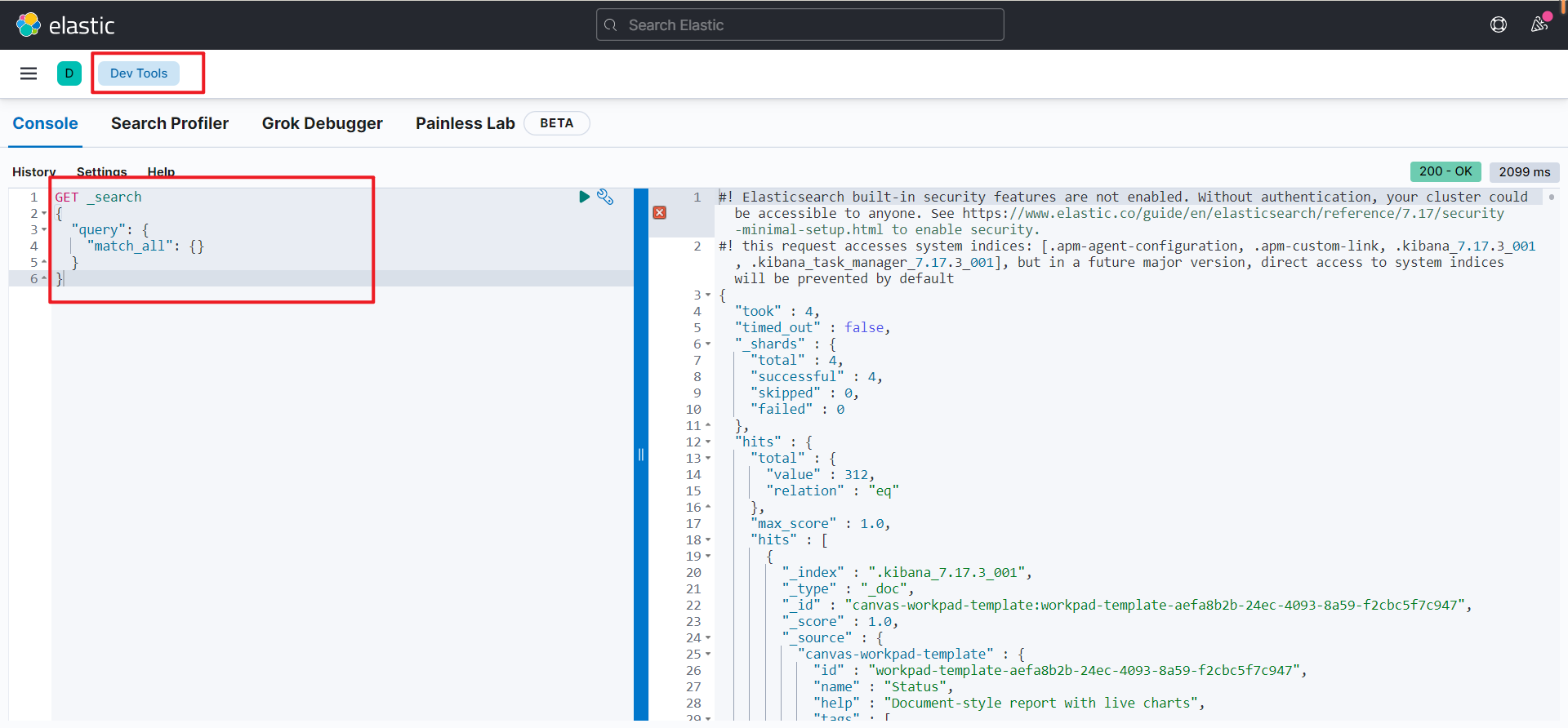Collapse the total block at output line 13

tap(708, 458)
